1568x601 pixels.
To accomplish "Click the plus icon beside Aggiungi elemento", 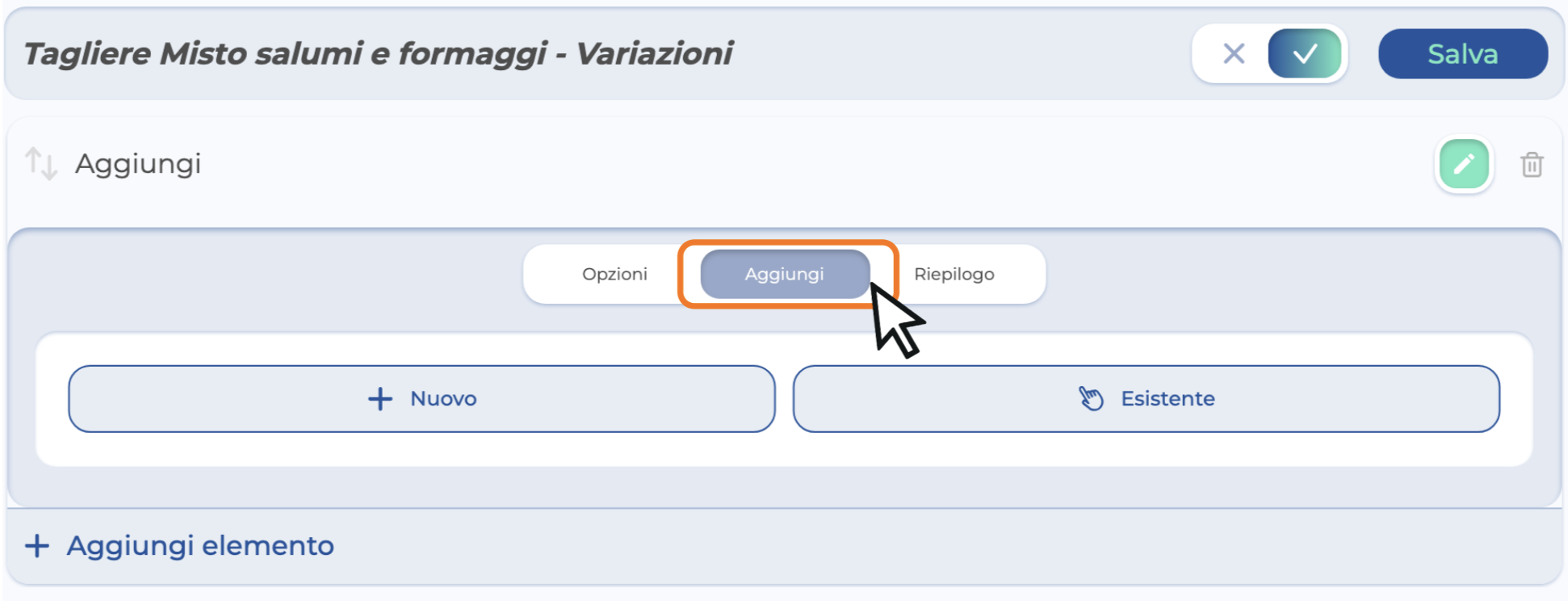I will tap(37, 546).
